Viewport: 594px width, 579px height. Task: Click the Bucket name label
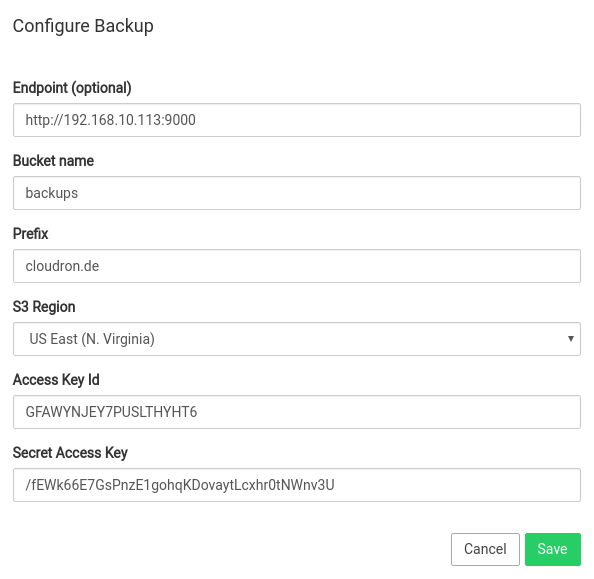[x=53, y=161]
